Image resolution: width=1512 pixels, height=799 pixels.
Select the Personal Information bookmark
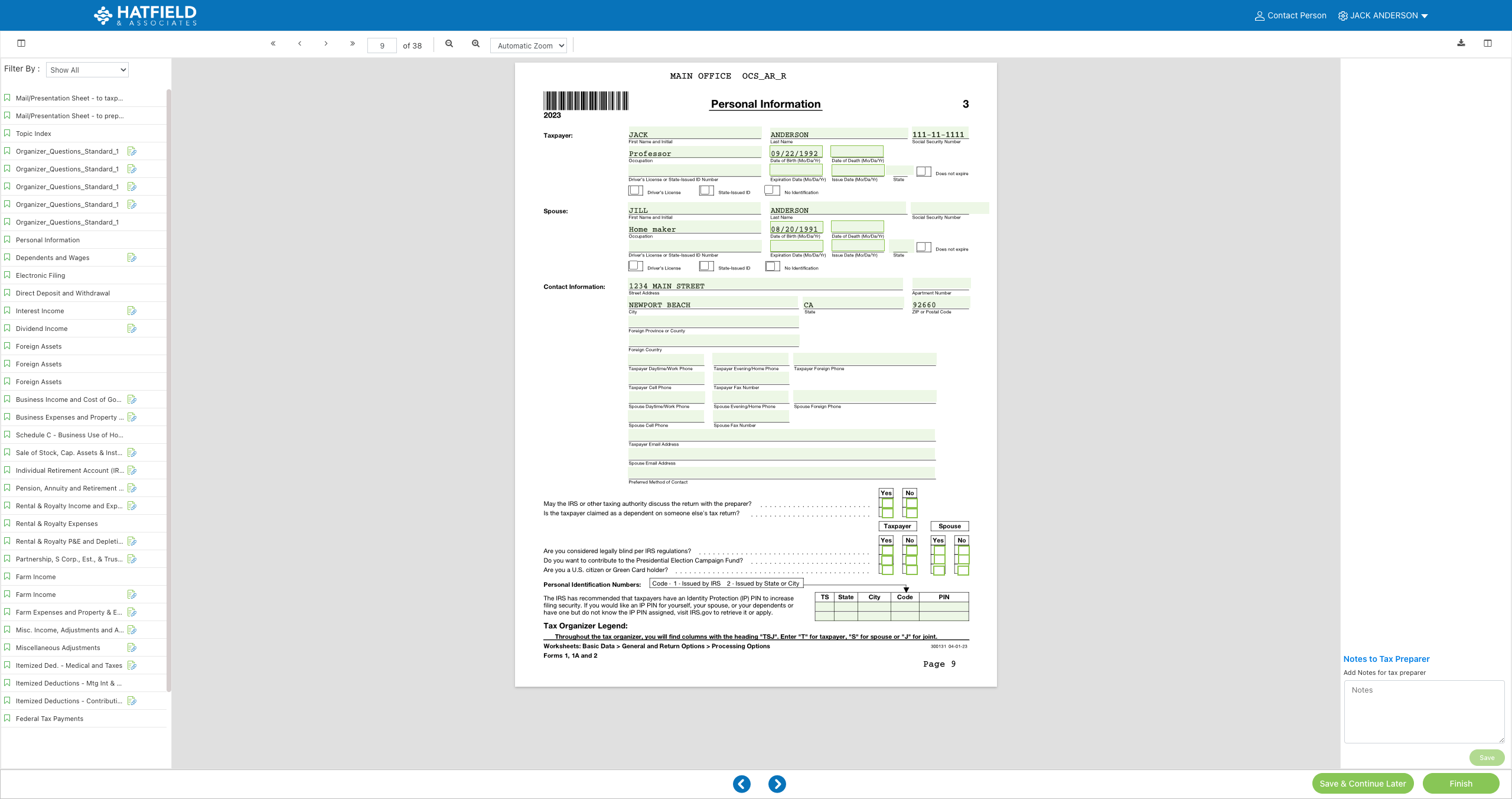[x=48, y=239]
